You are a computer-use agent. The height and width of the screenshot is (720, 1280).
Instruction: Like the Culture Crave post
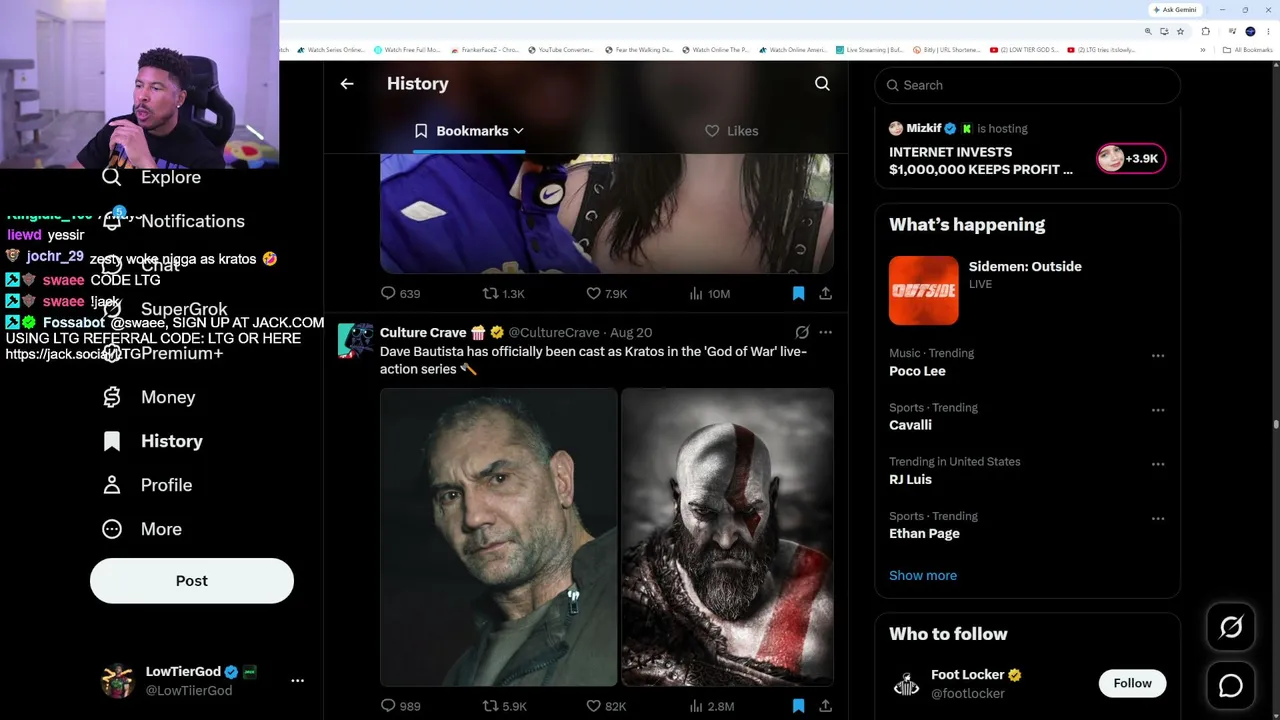tap(606, 706)
